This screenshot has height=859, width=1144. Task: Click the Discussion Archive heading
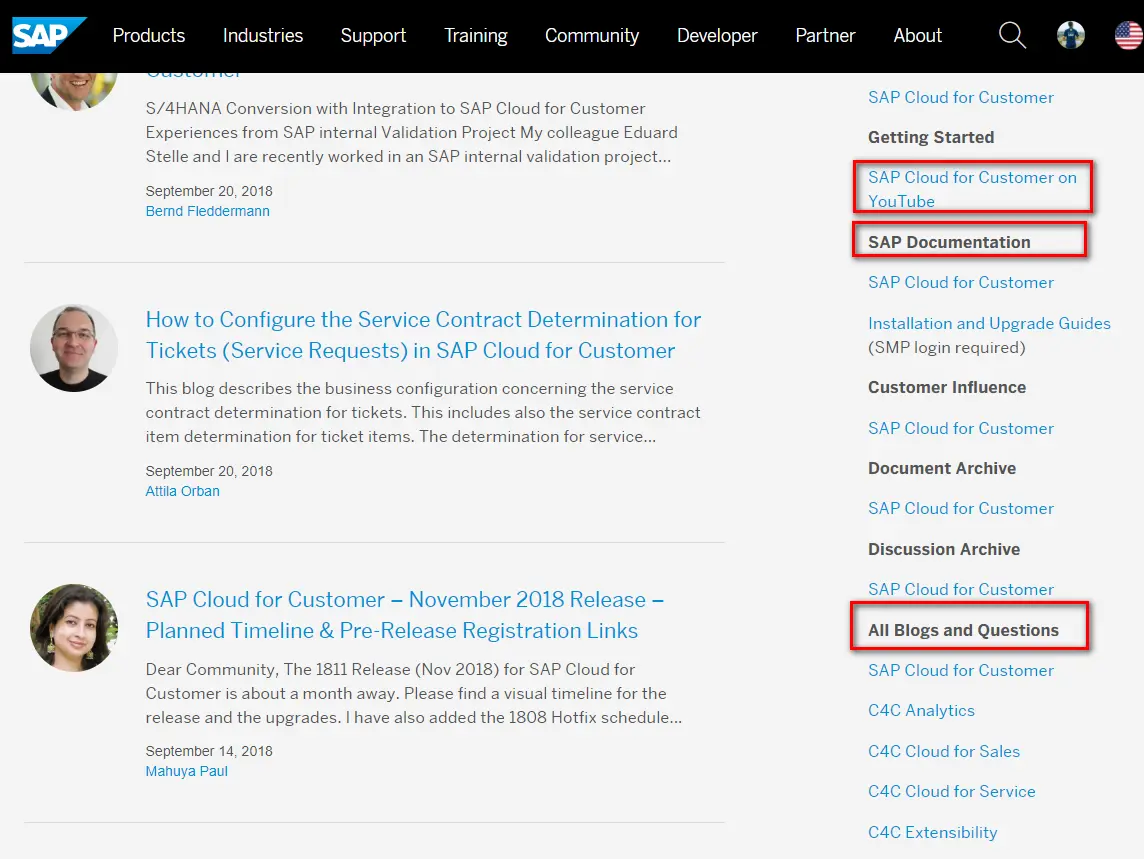[x=944, y=549]
